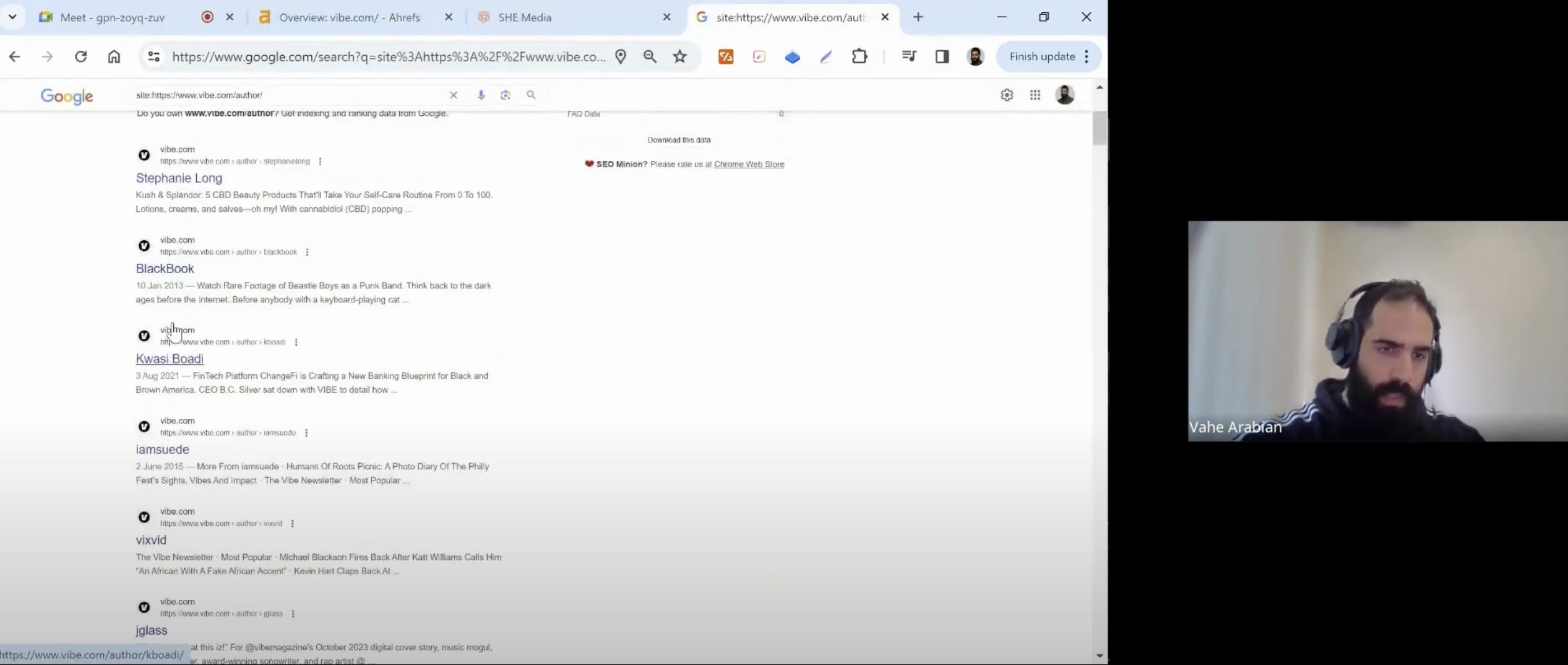Screen dimensions: 1568x665
Task: Open the Google apps grid icon
Action: coord(1035,95)
